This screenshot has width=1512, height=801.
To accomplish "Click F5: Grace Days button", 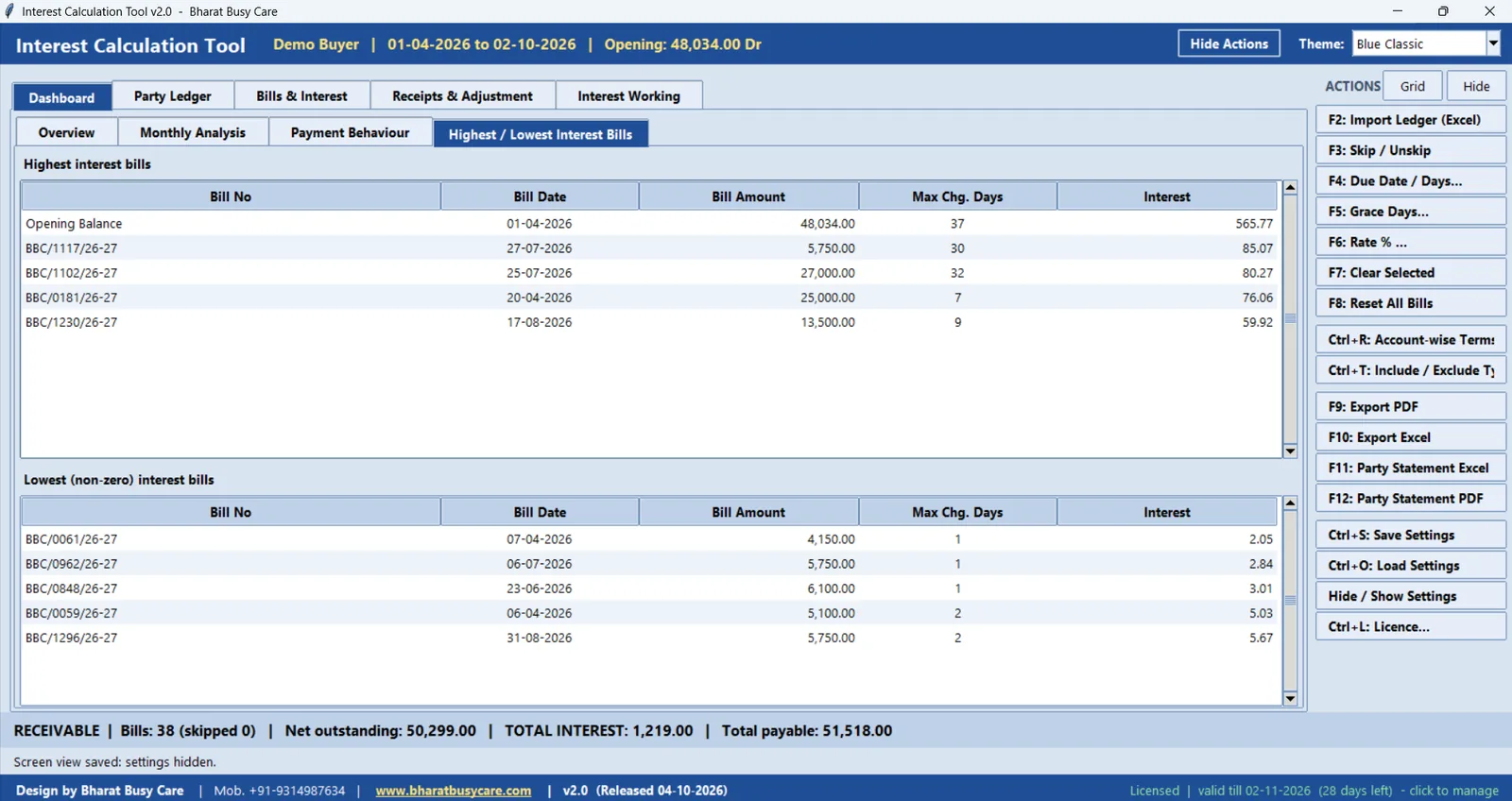I will (1411, 212).
